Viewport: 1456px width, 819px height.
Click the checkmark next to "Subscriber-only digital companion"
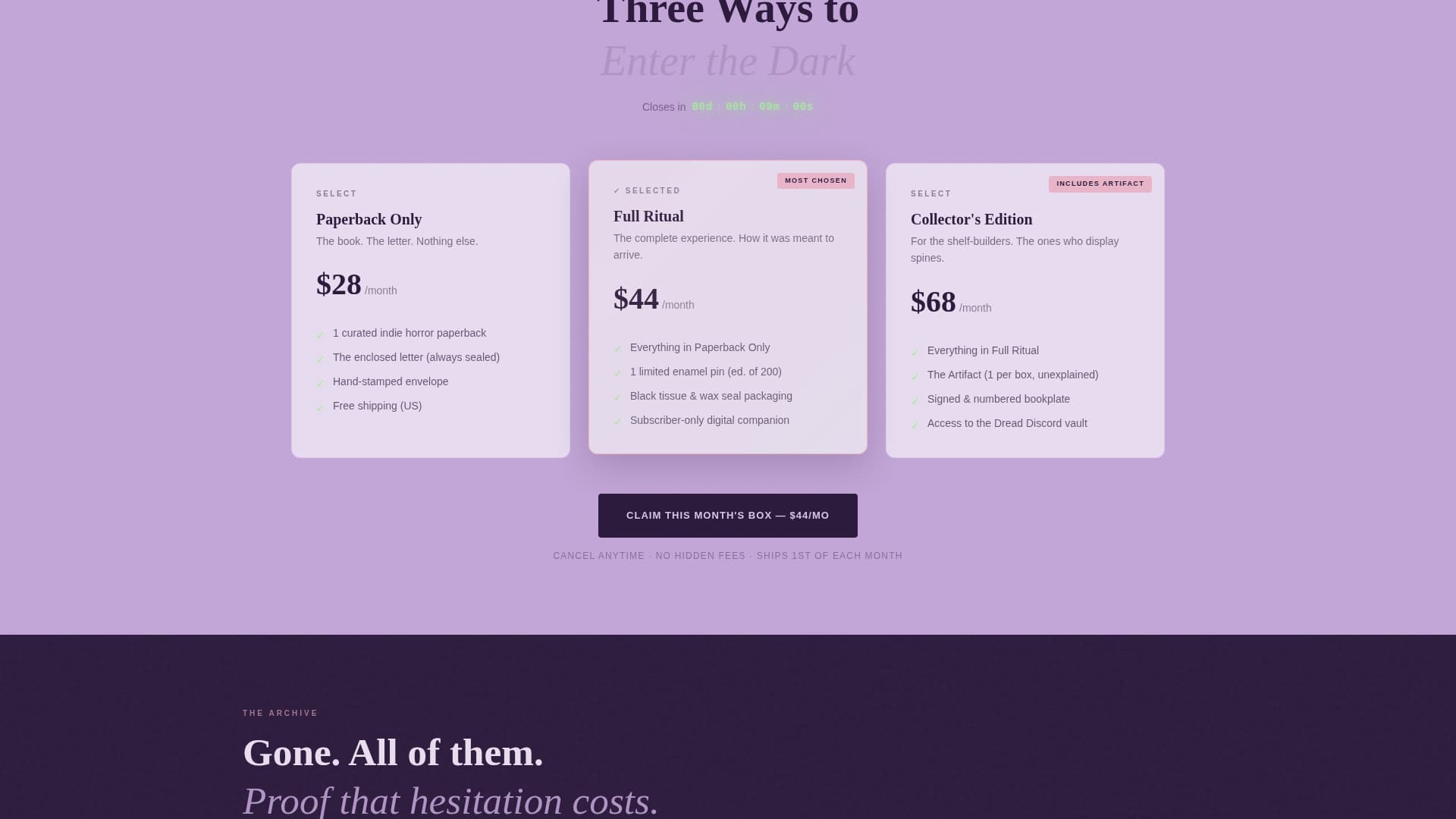(x=617, y=420)
